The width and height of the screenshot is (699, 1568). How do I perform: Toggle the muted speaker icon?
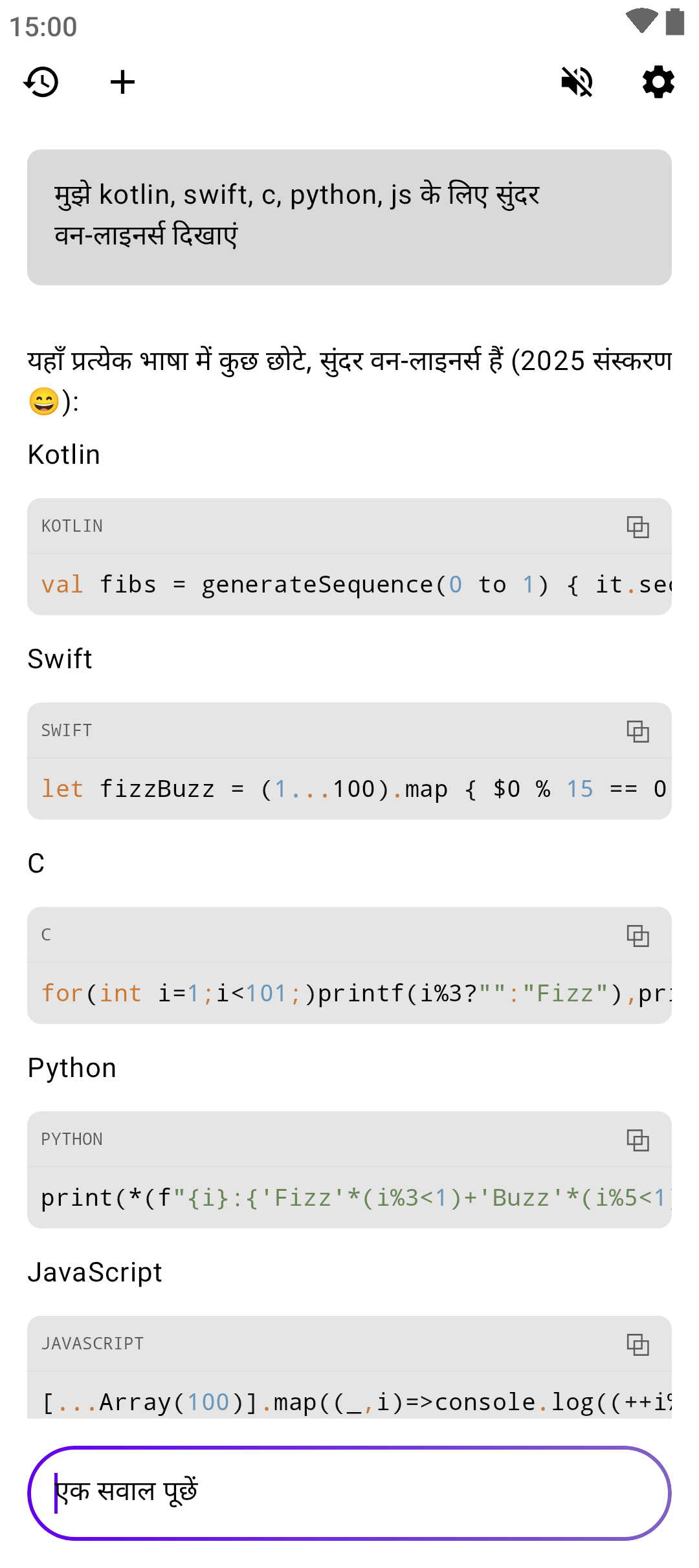click(577, 82)
